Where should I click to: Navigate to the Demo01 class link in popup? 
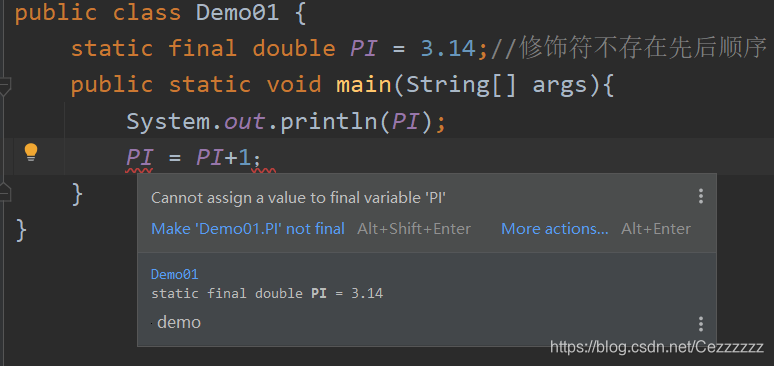pyautogui.click(x=175, y=275)
